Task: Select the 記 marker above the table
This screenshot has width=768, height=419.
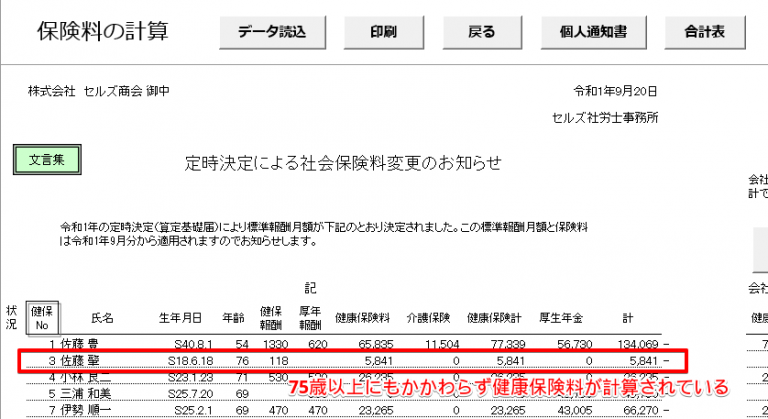Action: pyautogui.click(x=311, y=288)
